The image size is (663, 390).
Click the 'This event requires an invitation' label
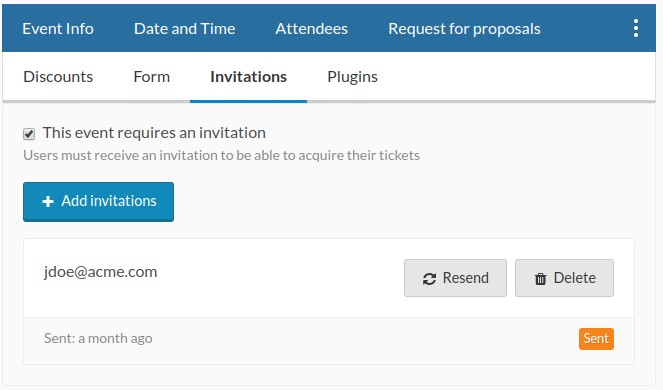[154, 133]
